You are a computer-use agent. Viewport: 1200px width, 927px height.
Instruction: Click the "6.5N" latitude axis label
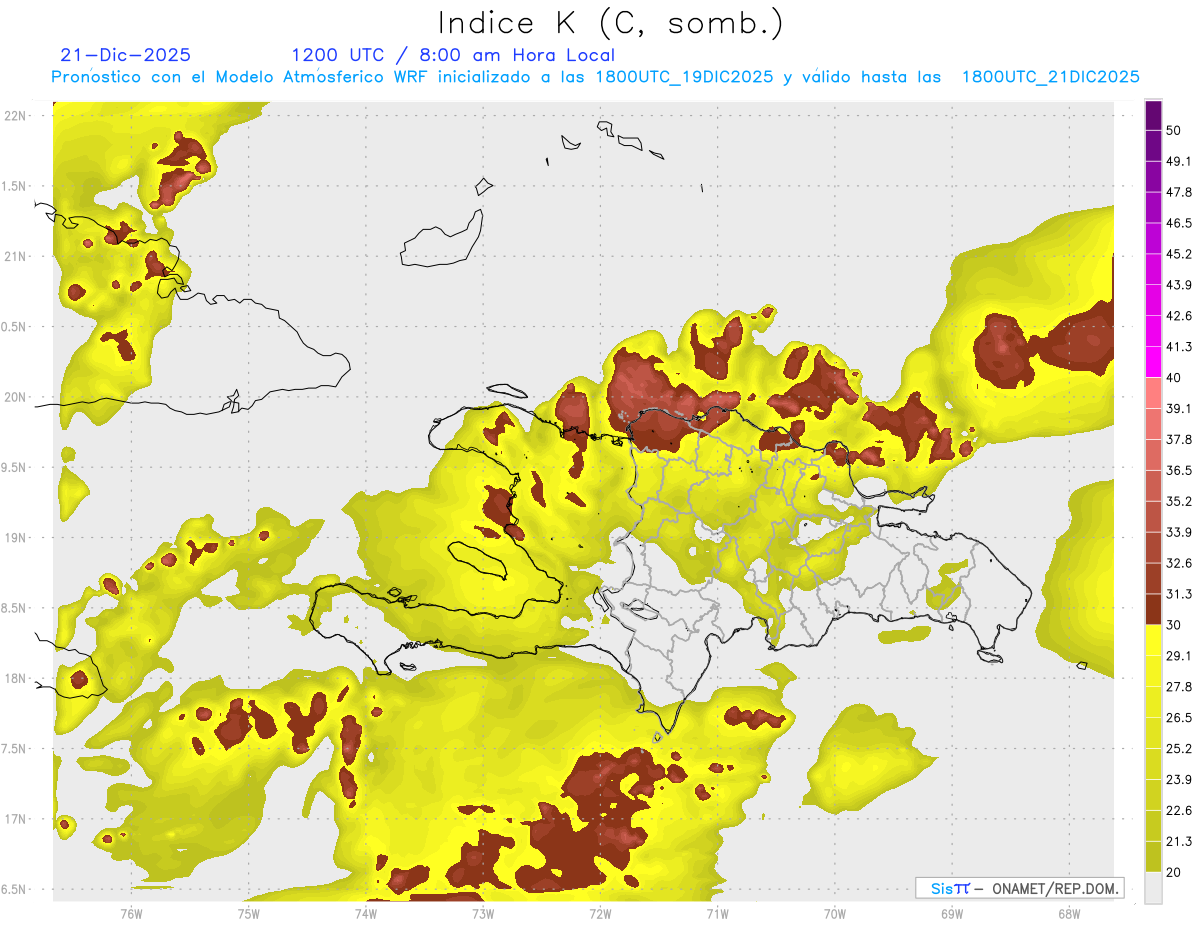coord(15,889)
